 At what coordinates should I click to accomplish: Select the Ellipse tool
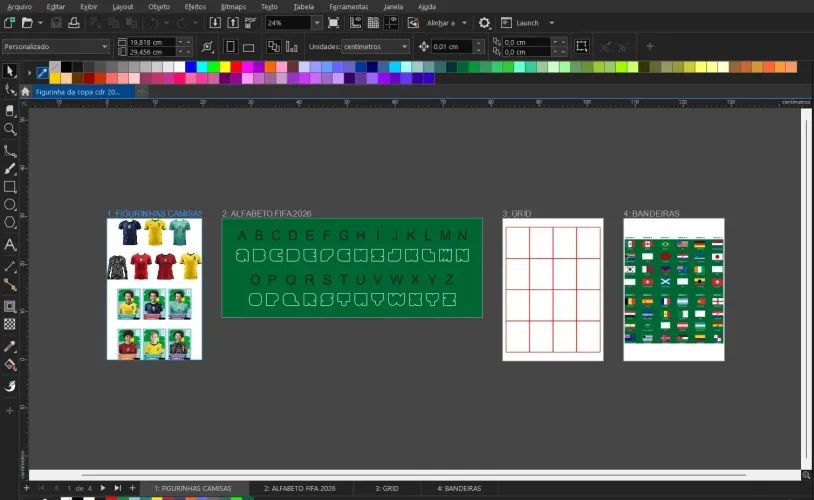9,205
